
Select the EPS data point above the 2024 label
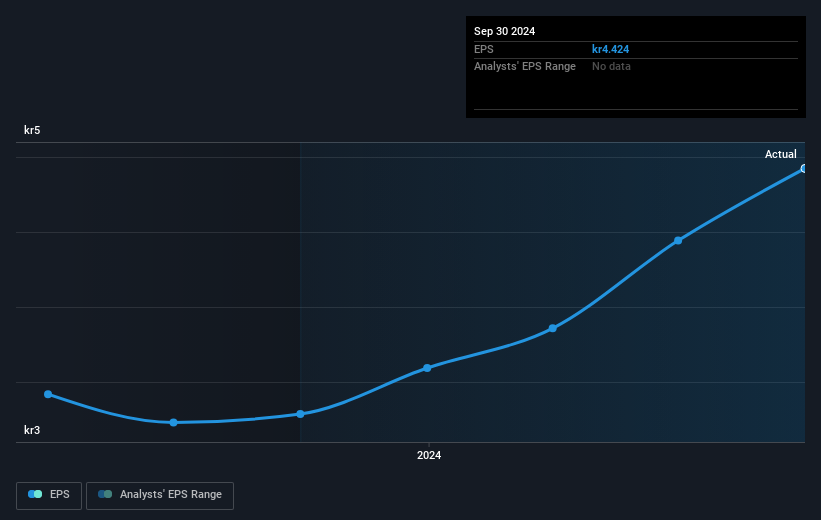pos(427,368)
